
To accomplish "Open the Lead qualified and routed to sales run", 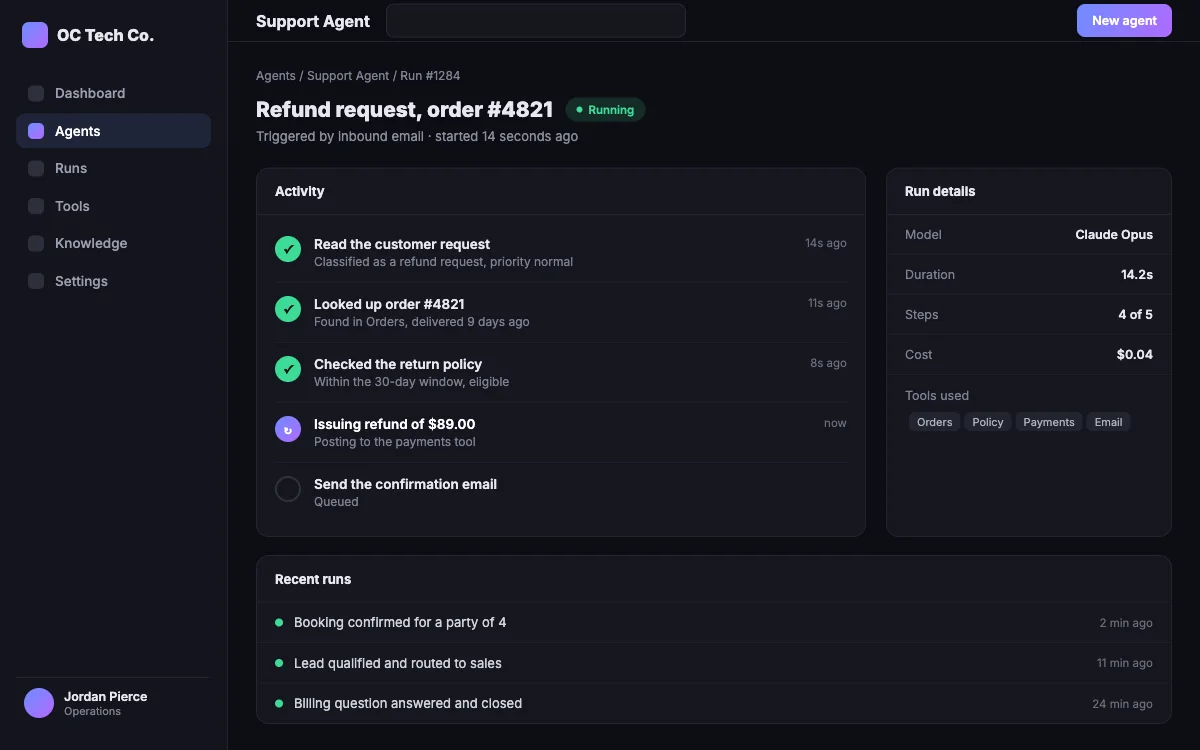I will click(x=714, y=663).
